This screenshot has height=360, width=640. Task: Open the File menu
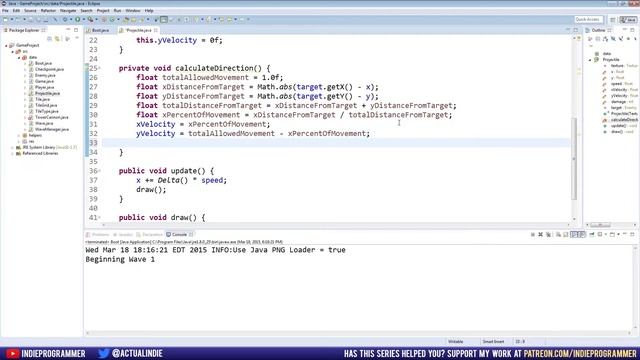tap(5, 11)
